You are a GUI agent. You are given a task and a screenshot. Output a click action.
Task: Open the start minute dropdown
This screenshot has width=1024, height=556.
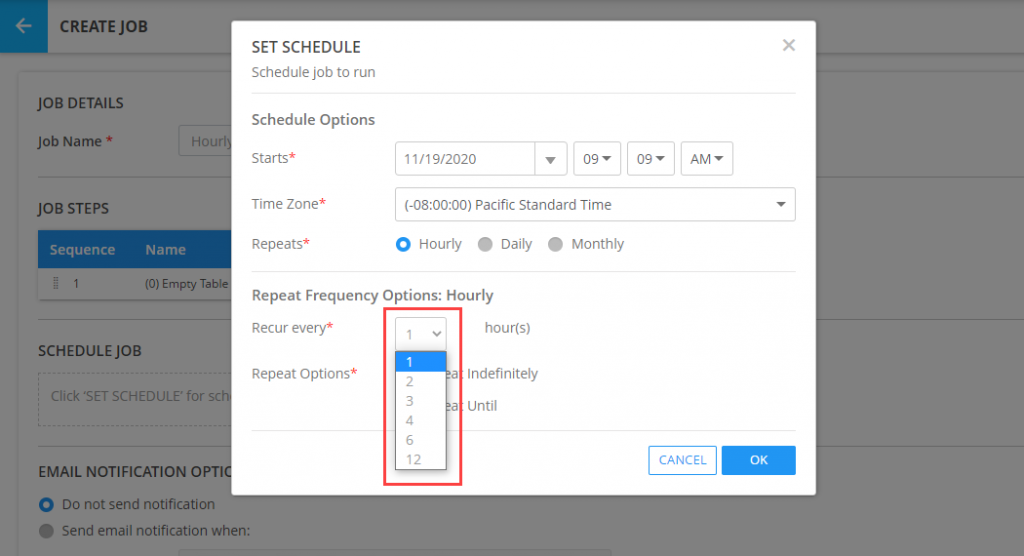[x=651, y=159]
